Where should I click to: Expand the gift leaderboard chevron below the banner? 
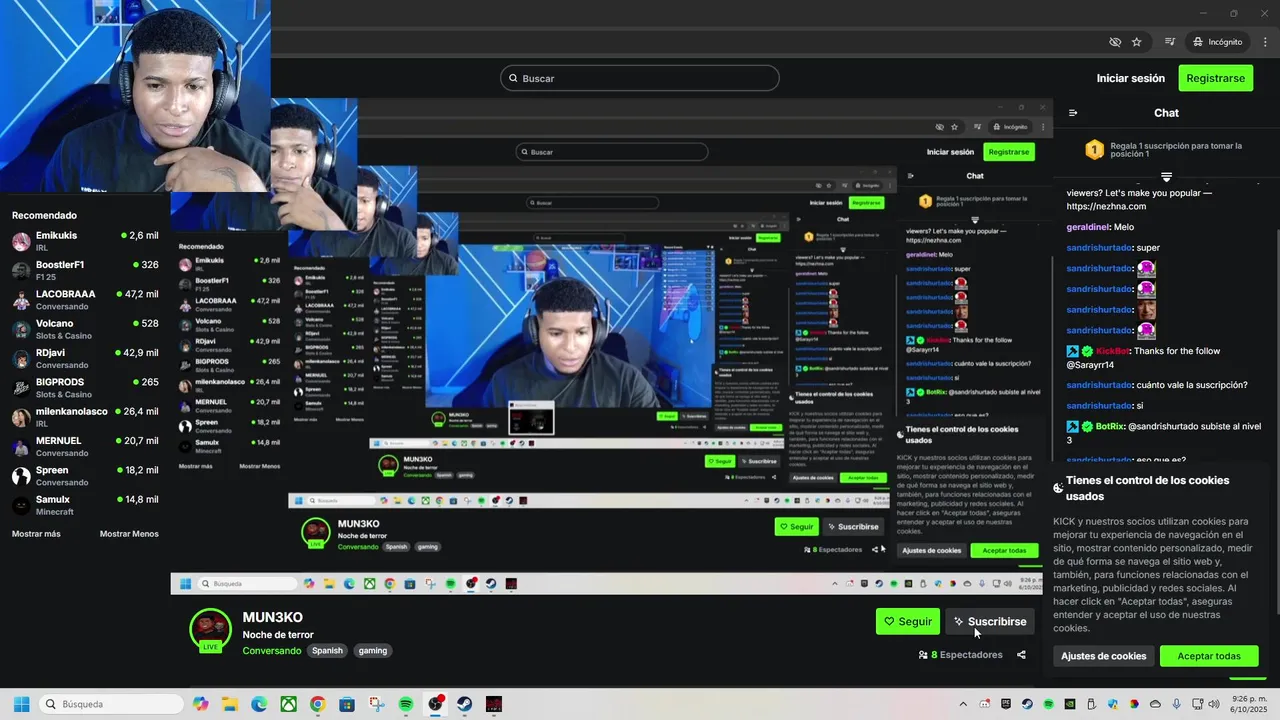1166,177
